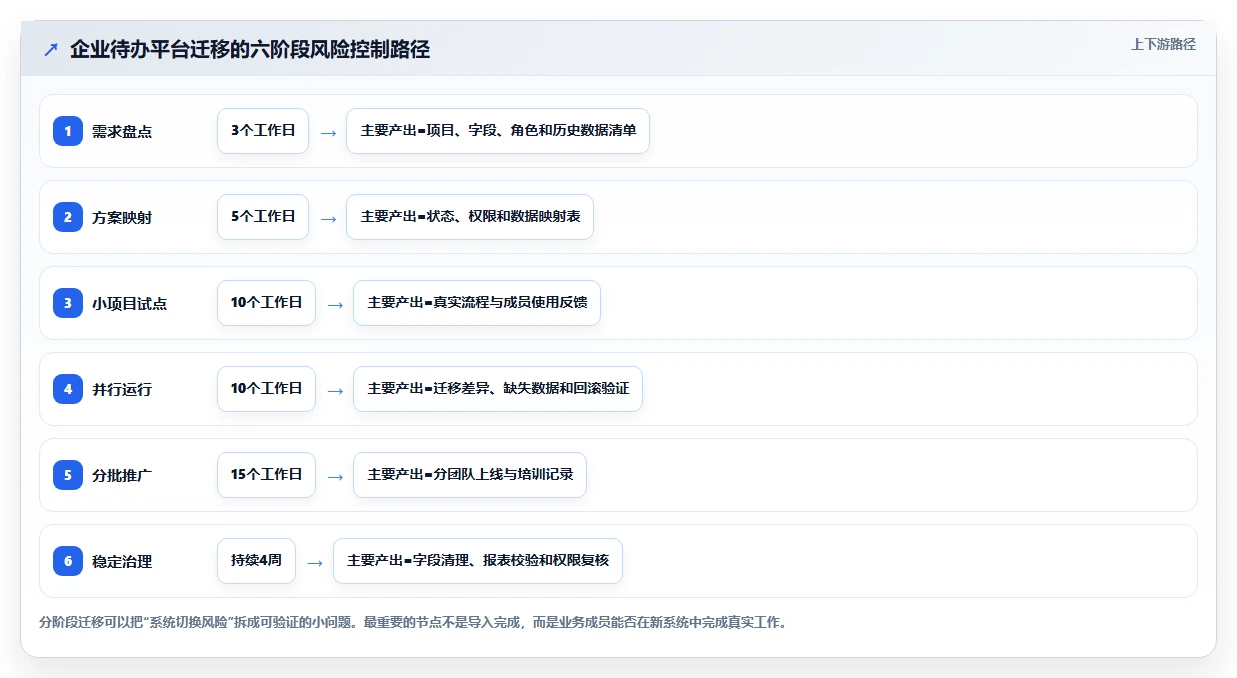
Task: Open the 项目、字段、角色和历史数据清单 output box
Action: 498,131
